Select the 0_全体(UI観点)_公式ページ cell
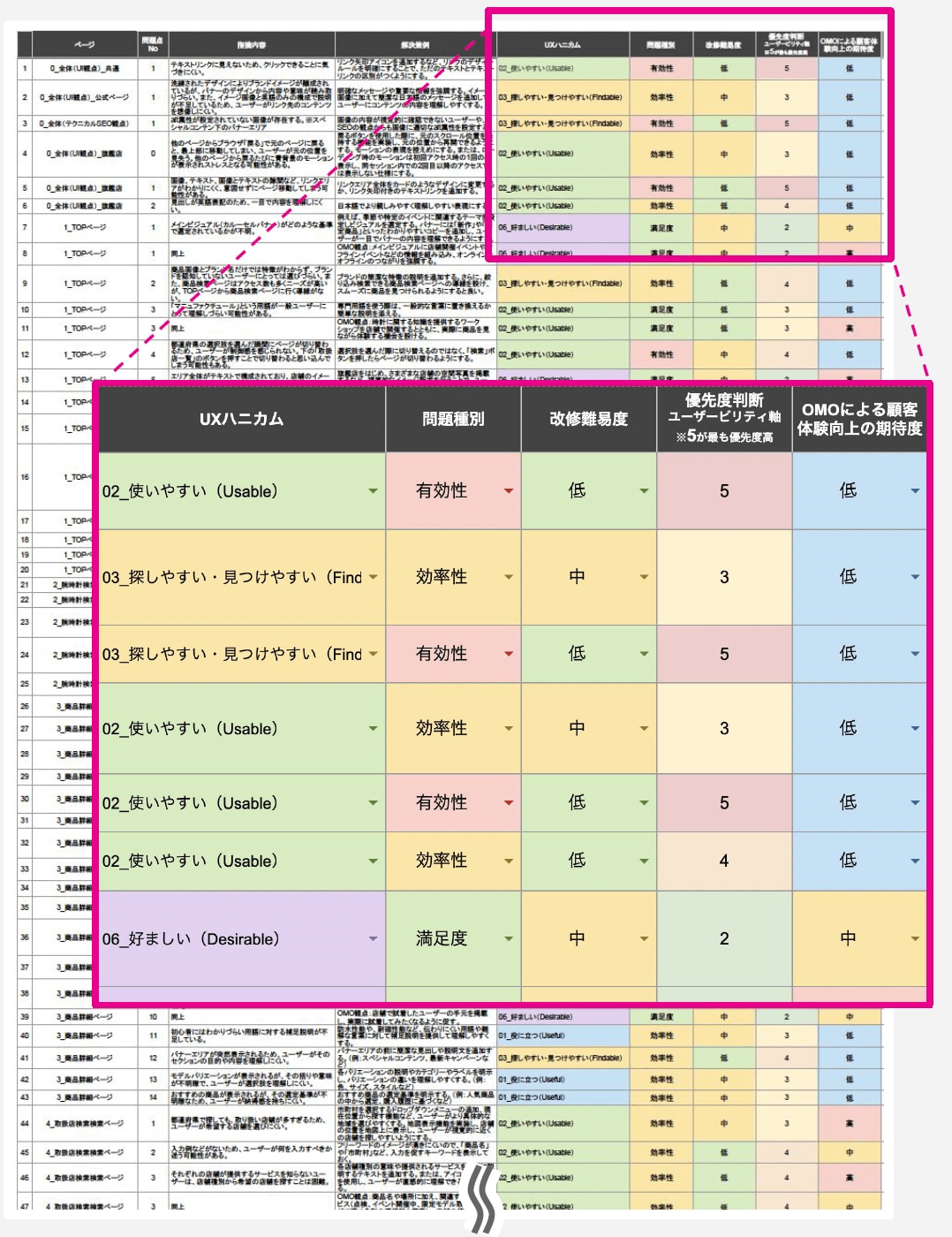 click(x=85, y=97)
